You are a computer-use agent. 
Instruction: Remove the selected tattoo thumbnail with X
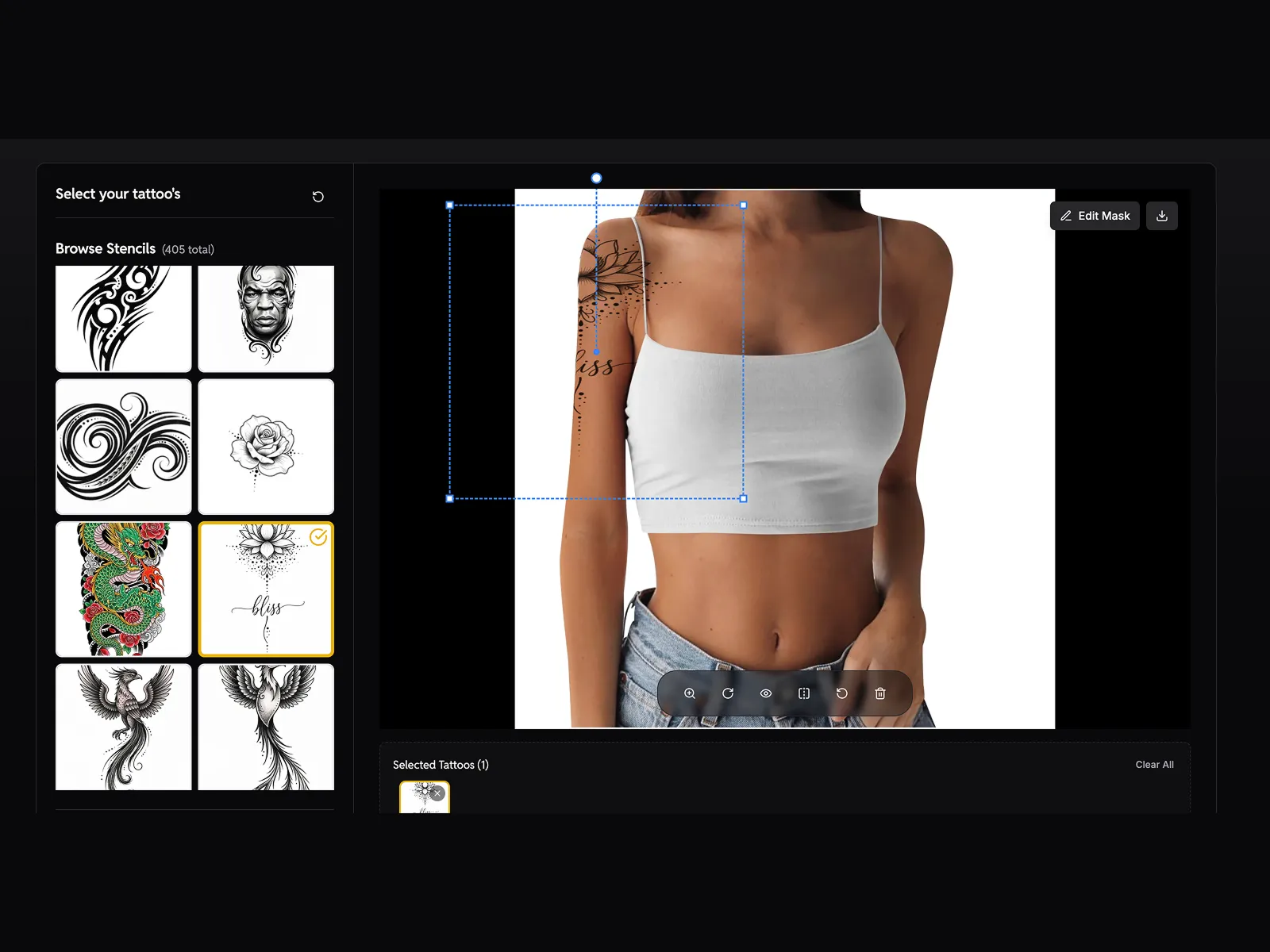tap(437, 793)
